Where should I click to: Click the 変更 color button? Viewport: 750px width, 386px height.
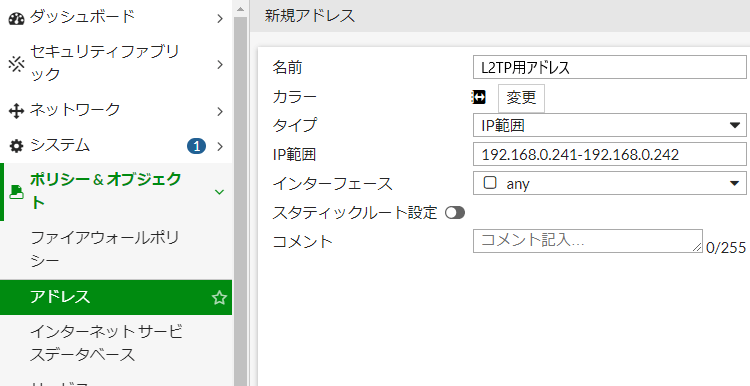[521, 98]
